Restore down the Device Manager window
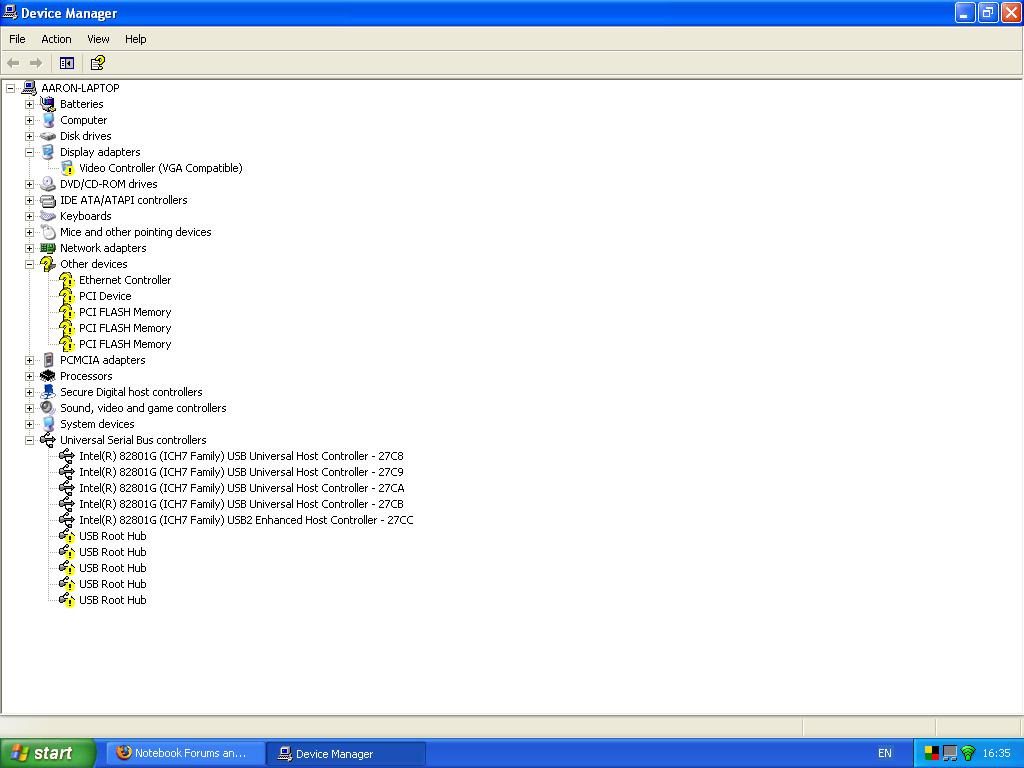 click(987, 12)
